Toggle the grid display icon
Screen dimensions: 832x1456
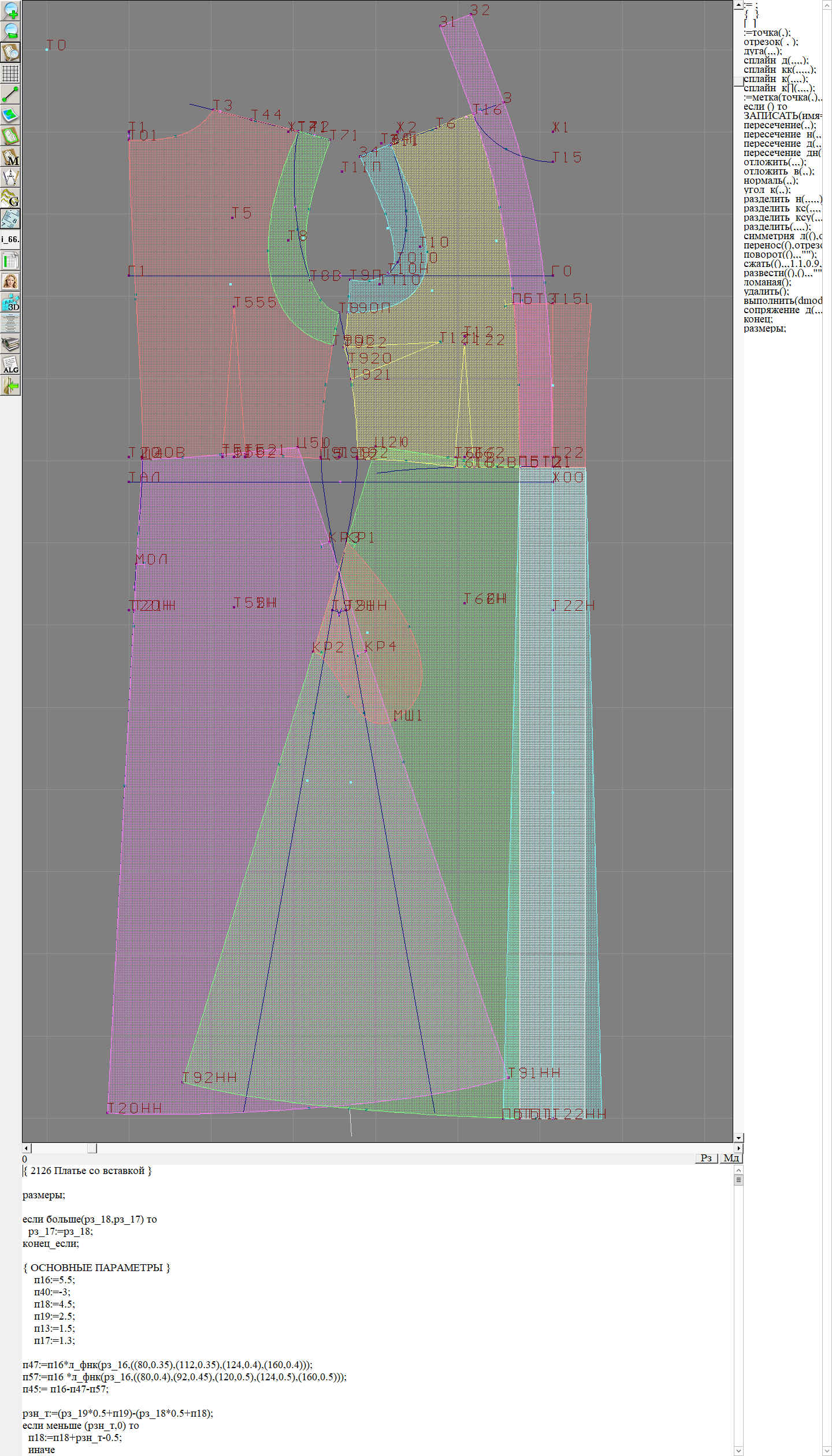tap(10, 73)
